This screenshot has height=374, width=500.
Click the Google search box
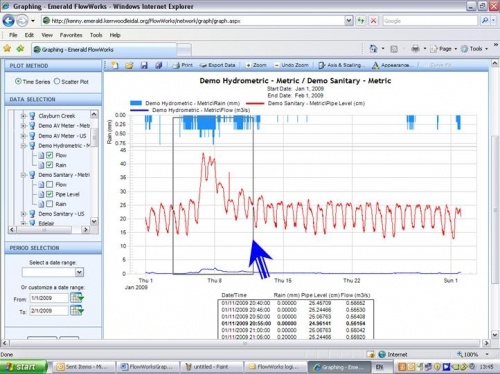[430, 21]
